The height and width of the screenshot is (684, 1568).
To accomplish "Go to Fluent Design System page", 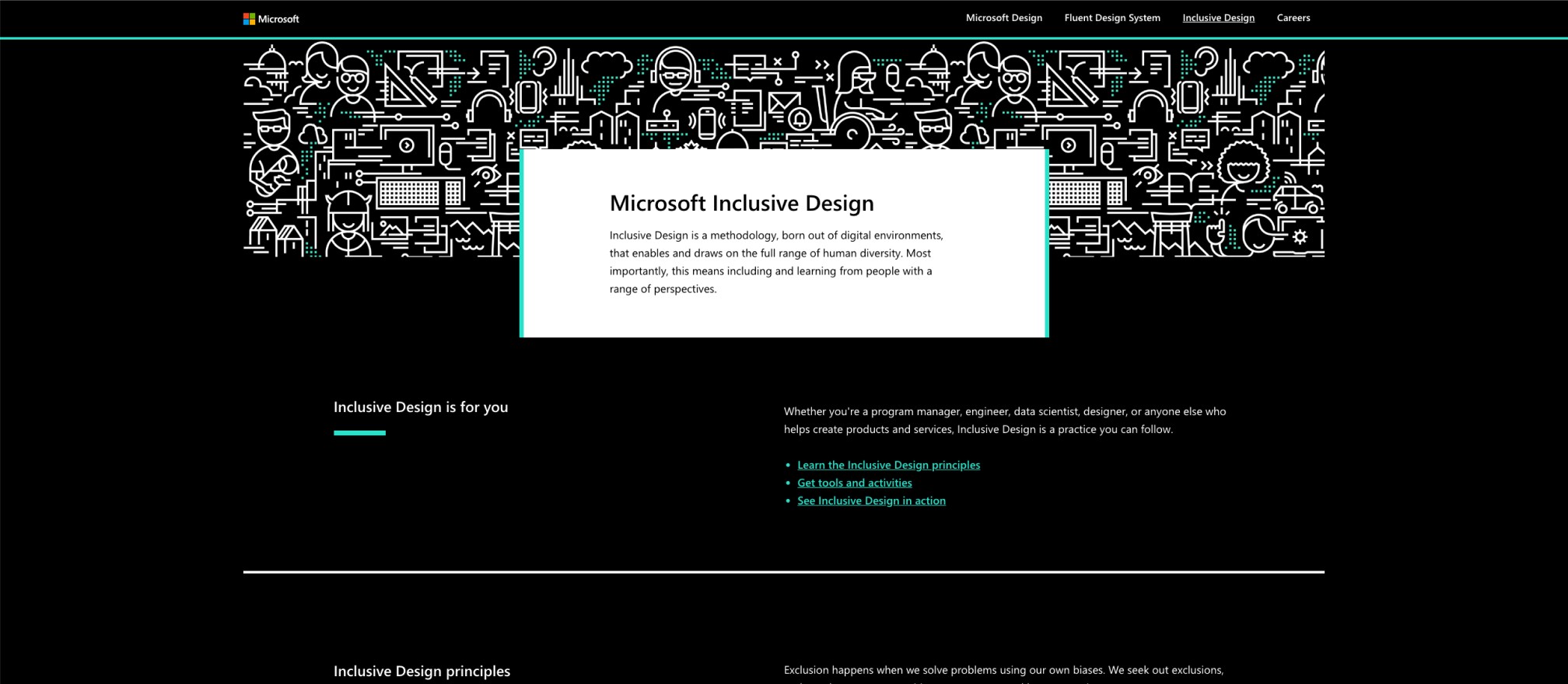I will [1112, 18].
